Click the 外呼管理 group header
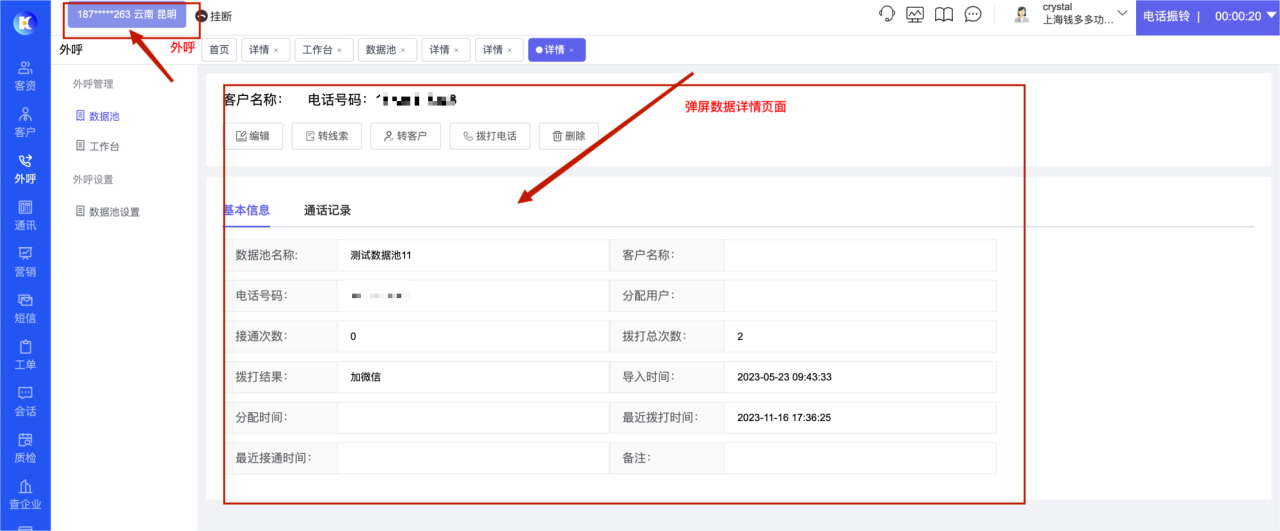This screenshot has width=1280, height=531. point(93,84)
